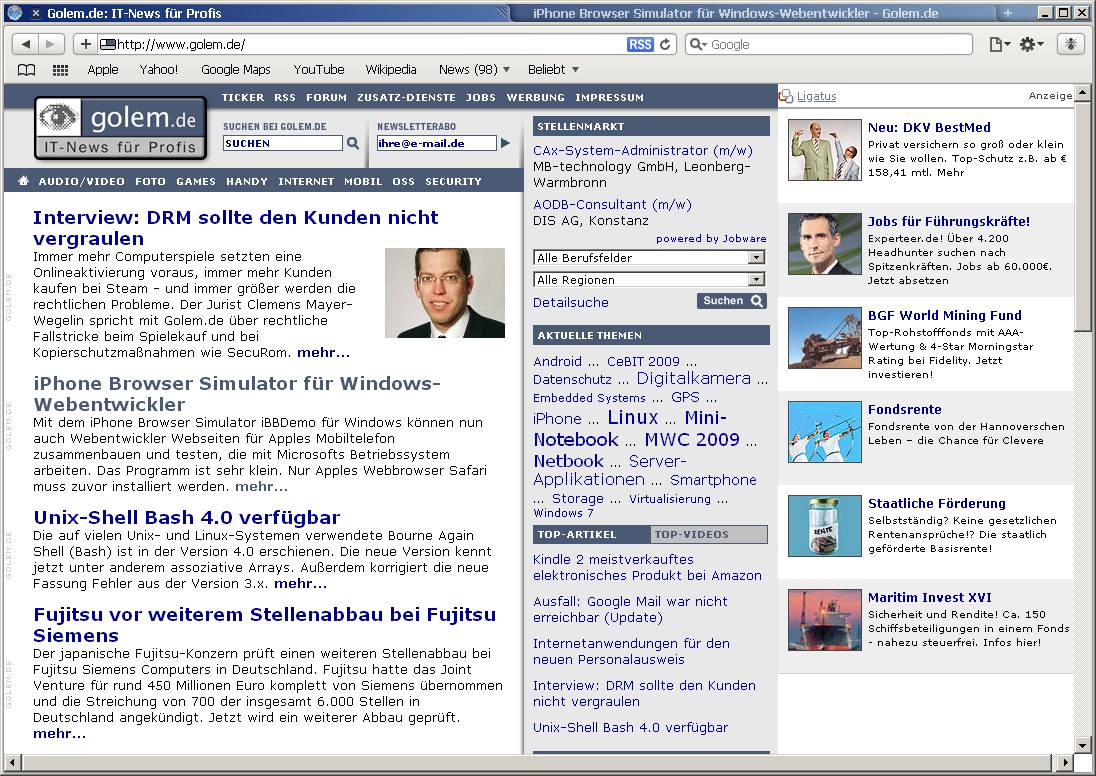Click the vertical scrollbar down arrow
Viewport: 1096px width, 776px height.
[1082, 744]
